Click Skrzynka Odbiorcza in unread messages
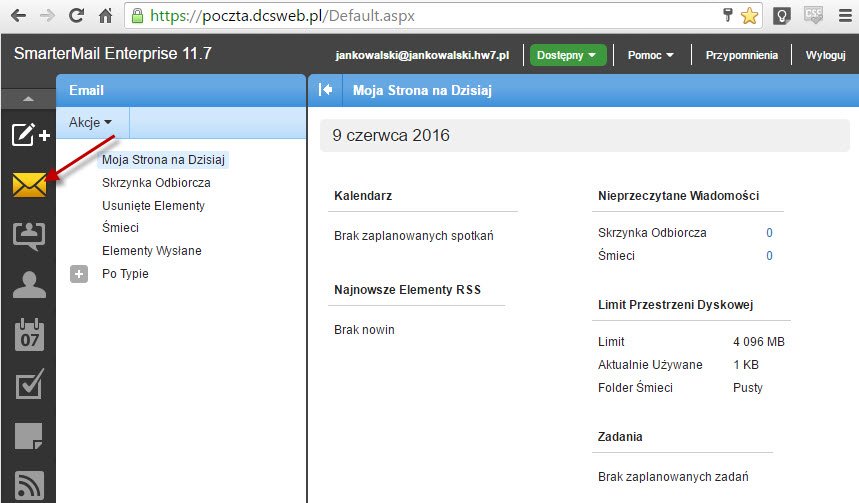Image resolution: width=859 pixels, height=503 pixels. pyautogui.click(x=652, y=233)
